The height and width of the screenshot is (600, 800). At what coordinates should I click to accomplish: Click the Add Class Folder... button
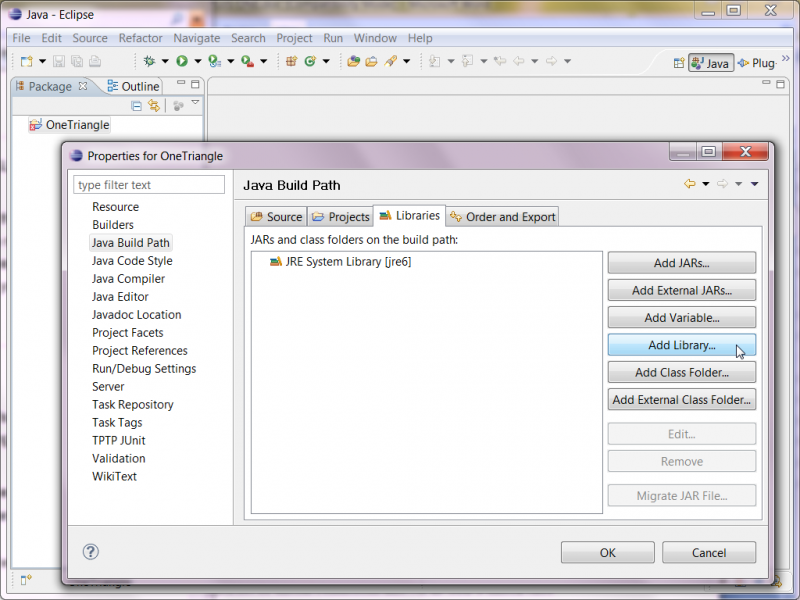click(682, 372)
